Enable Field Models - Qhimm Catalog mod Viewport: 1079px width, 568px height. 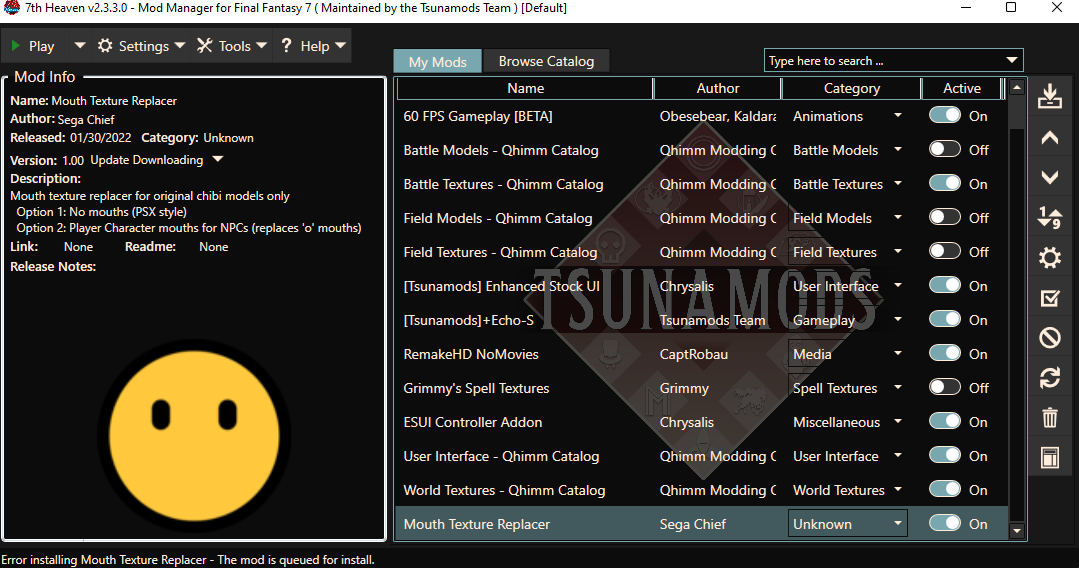pyautogui.click(x=944, y=218)
